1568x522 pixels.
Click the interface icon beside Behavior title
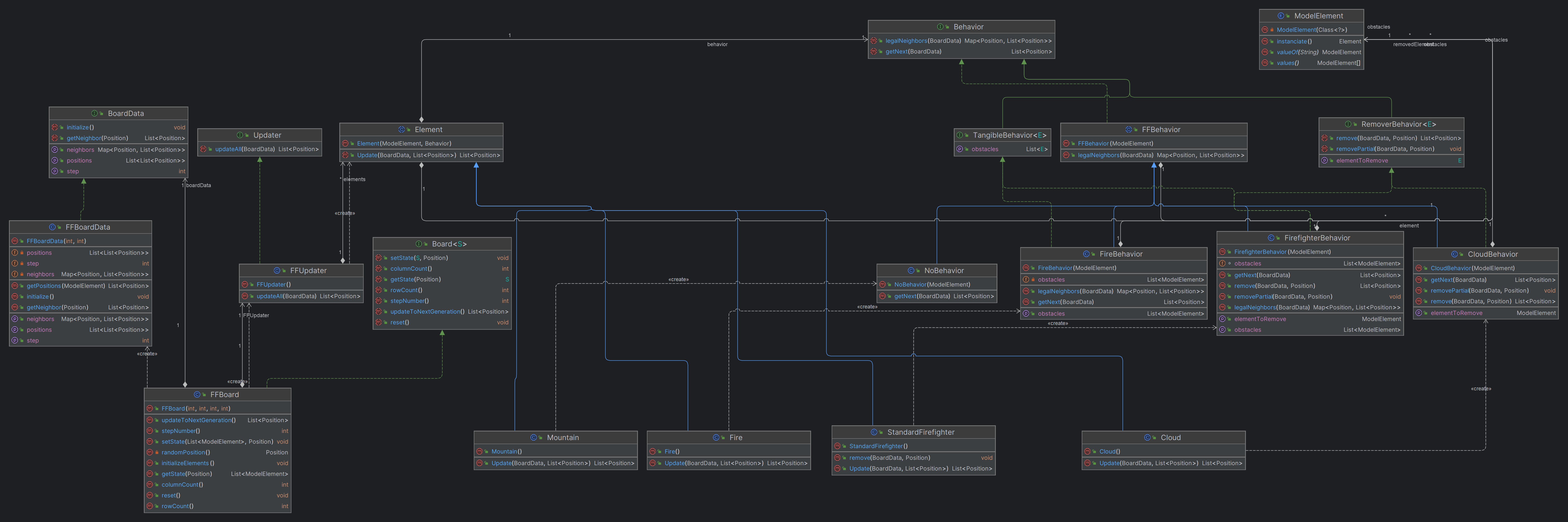click(940, 27)
